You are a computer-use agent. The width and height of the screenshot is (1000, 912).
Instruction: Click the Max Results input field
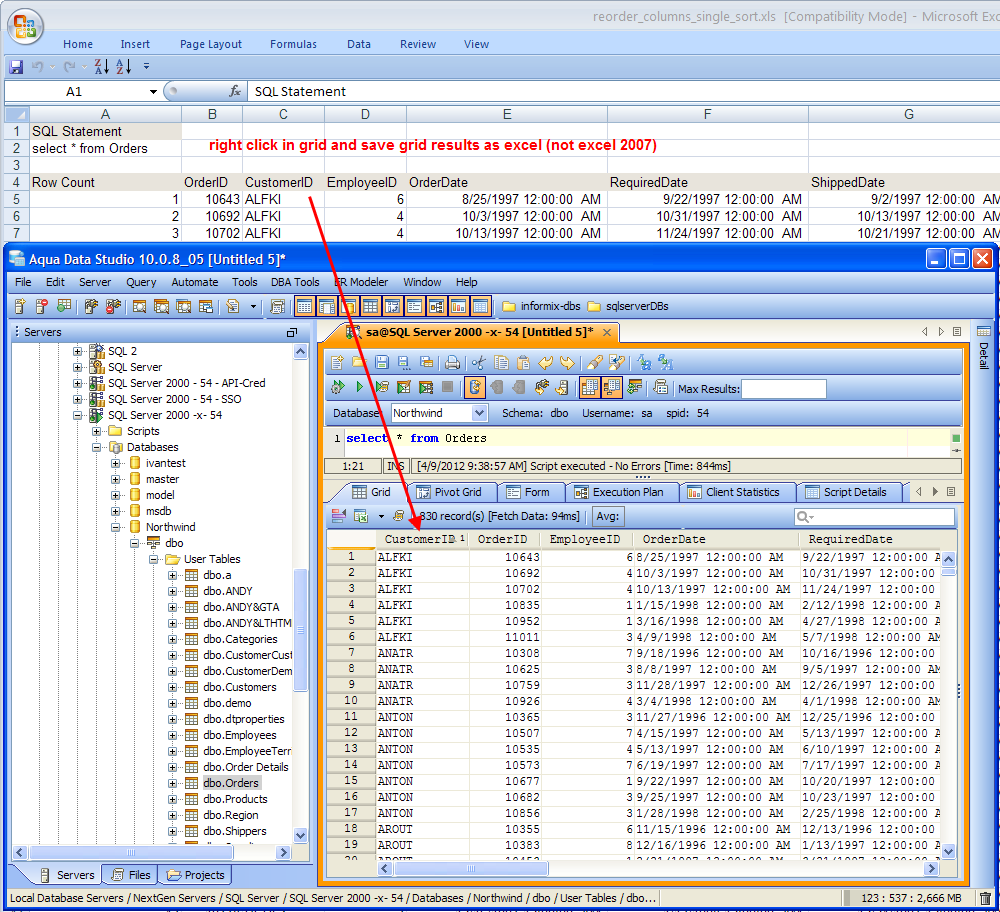click(x=784, y=388)
